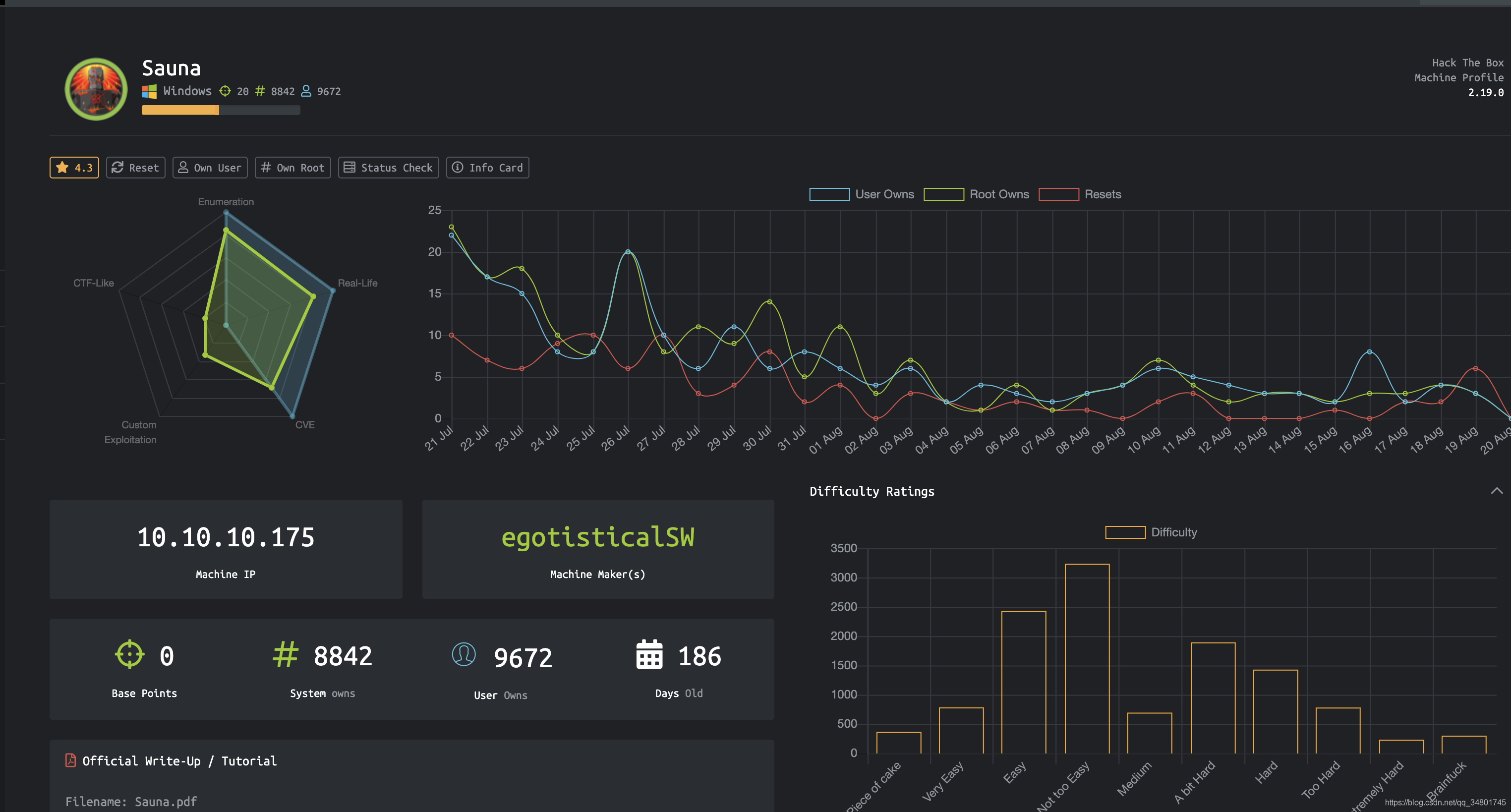
Task: Click the Medium difficulty bar
Action: coord(1150,733)
